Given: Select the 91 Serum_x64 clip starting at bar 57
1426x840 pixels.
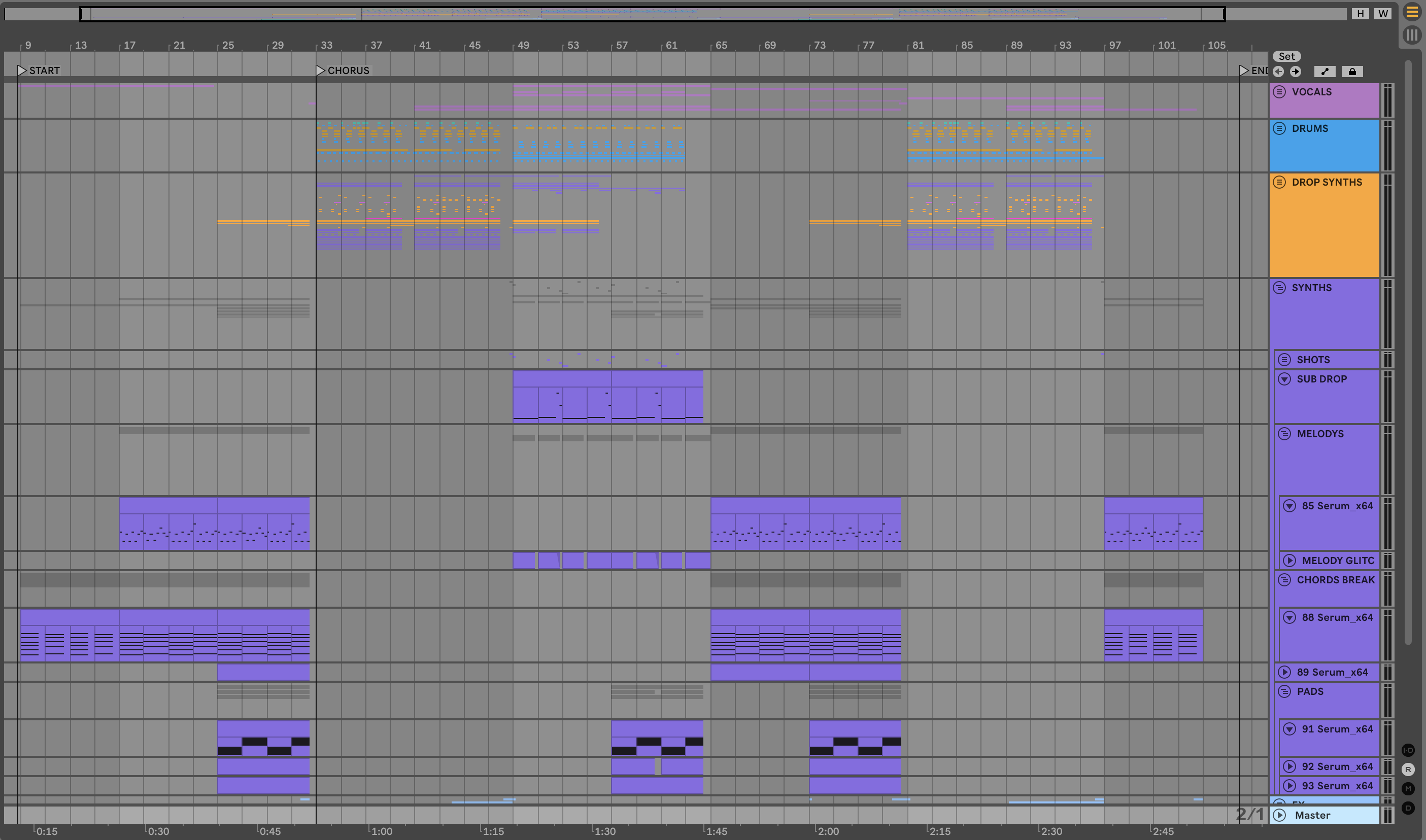Looking at the screenshot, I should [657, 738].
